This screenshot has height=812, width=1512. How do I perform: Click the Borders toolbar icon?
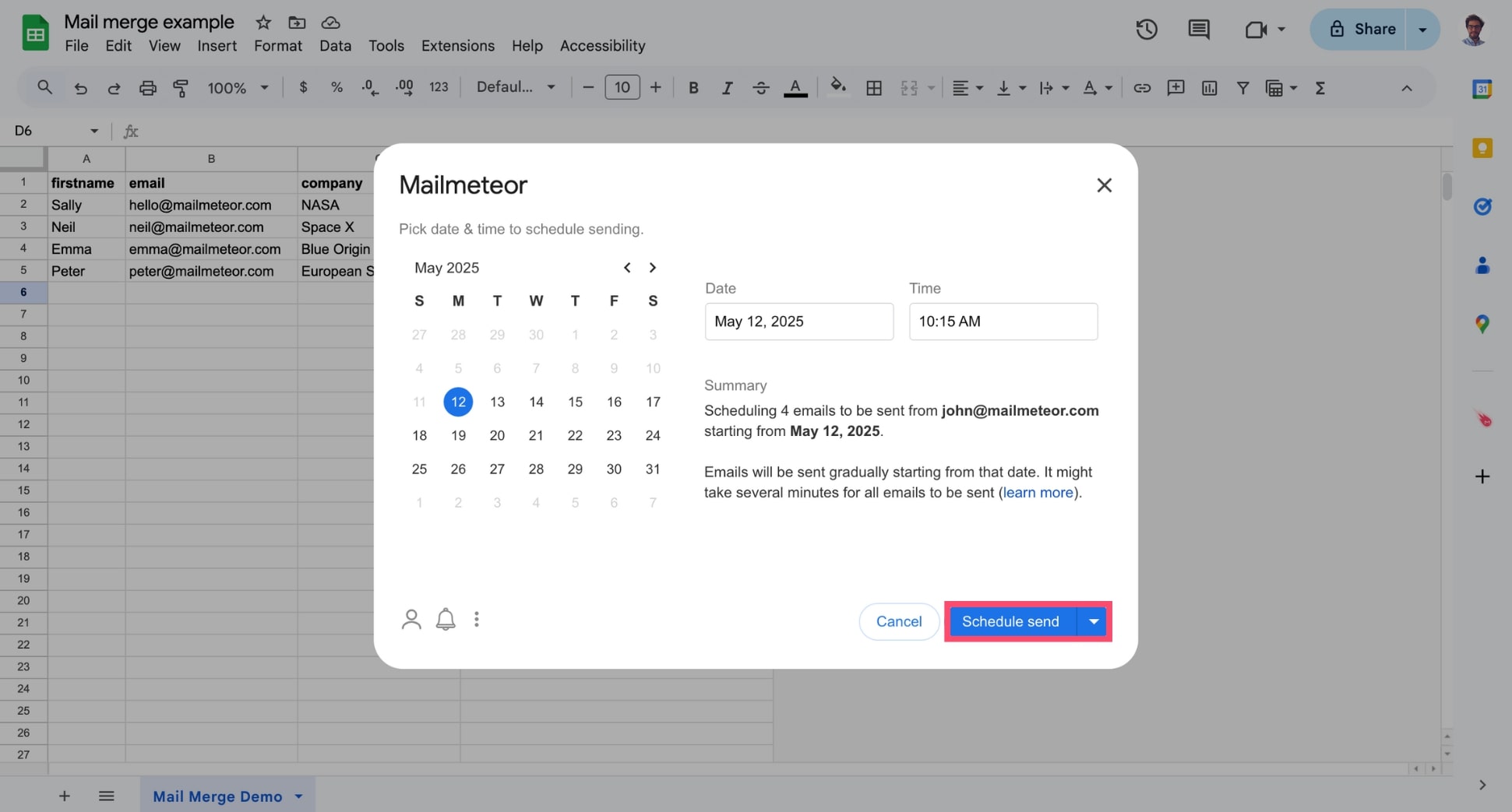point(874,88)
